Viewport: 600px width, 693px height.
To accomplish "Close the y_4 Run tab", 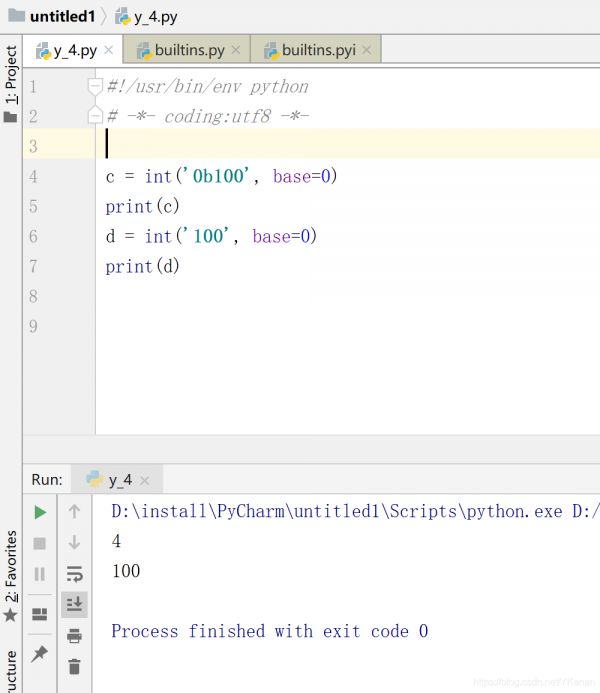I will click(144, 480).
